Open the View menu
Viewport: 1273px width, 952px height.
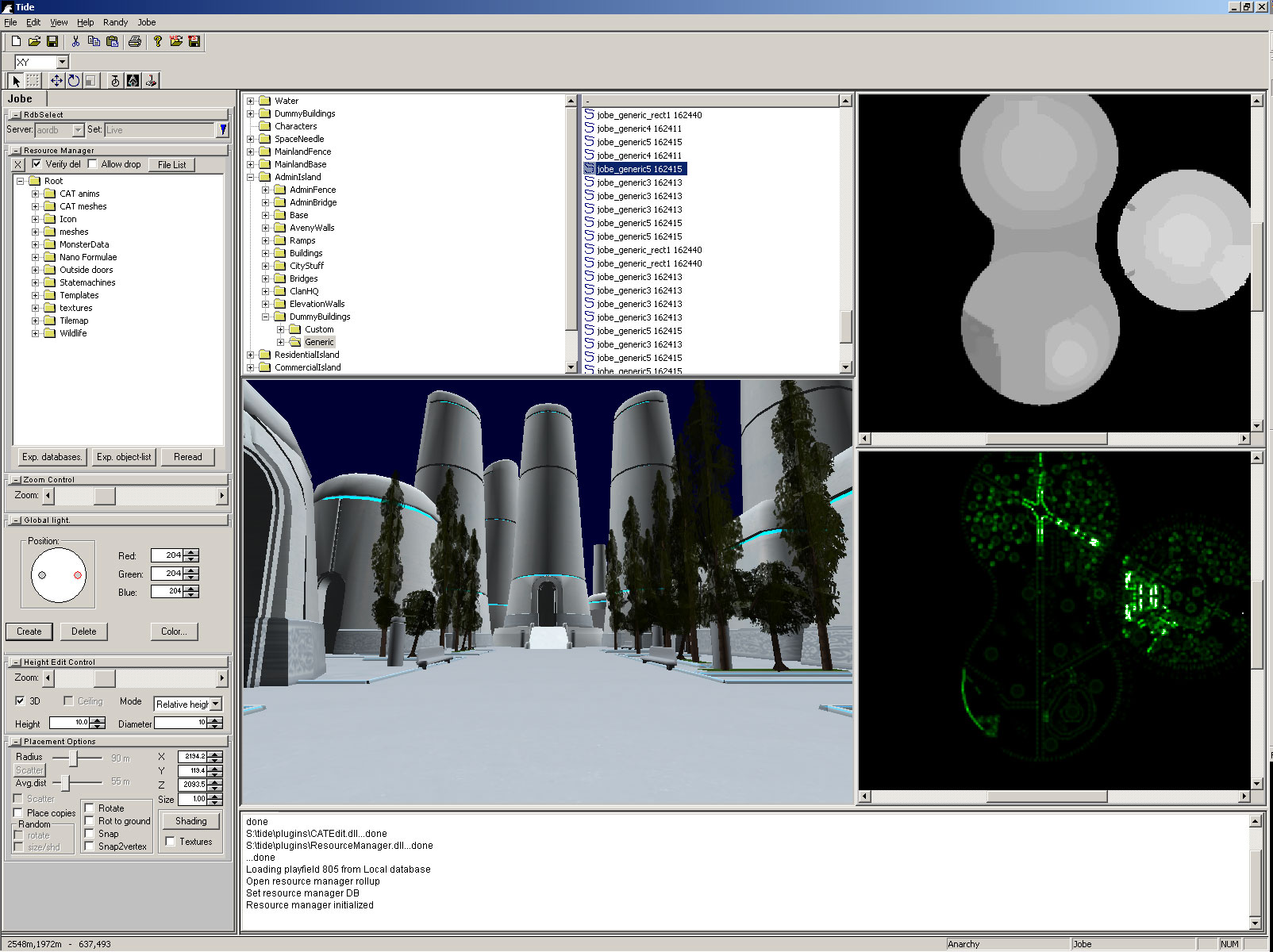[x=59, y=22]
